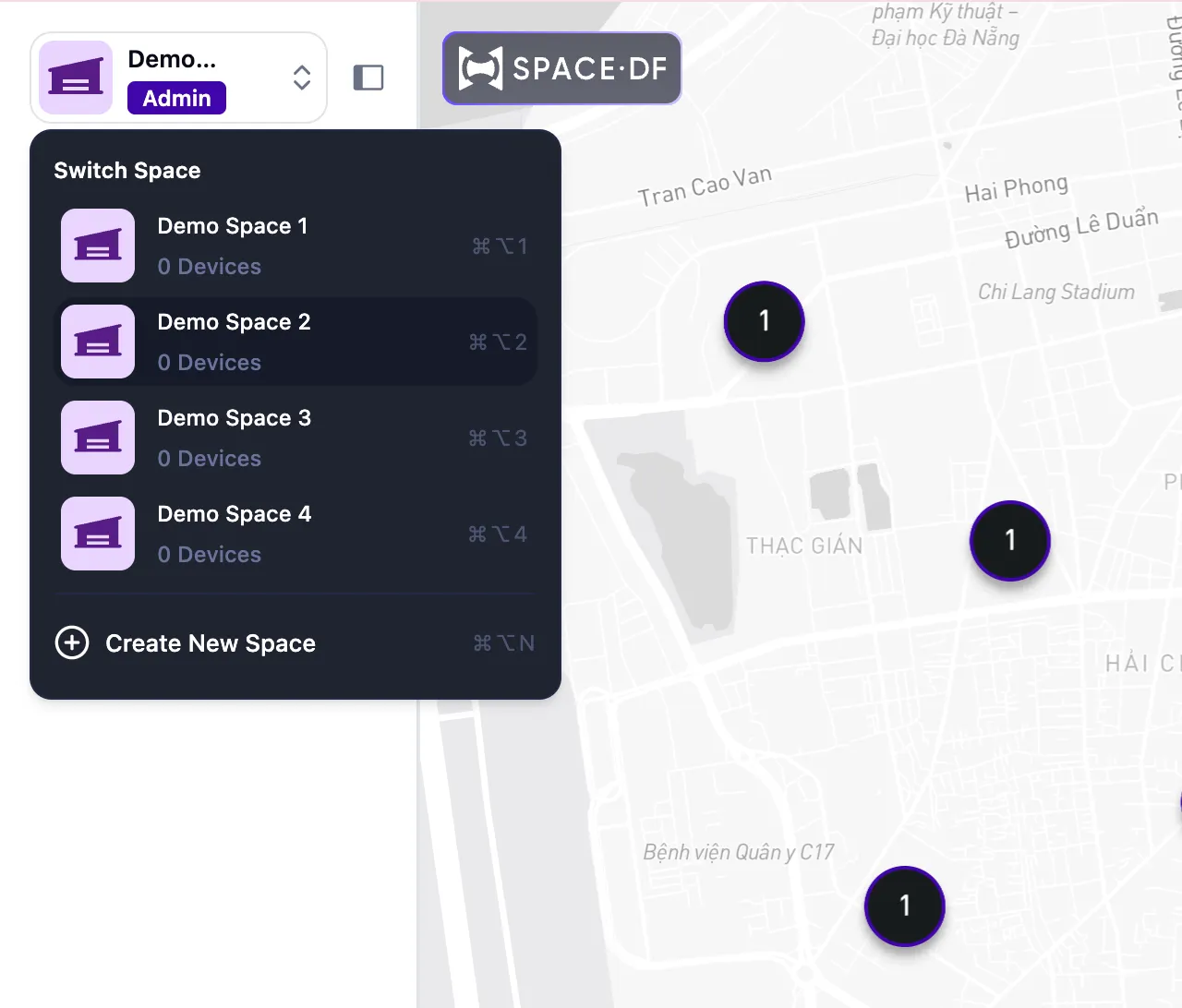
Task: Click the Demo Space 3 warehouse icon
Action: point(98,438)
